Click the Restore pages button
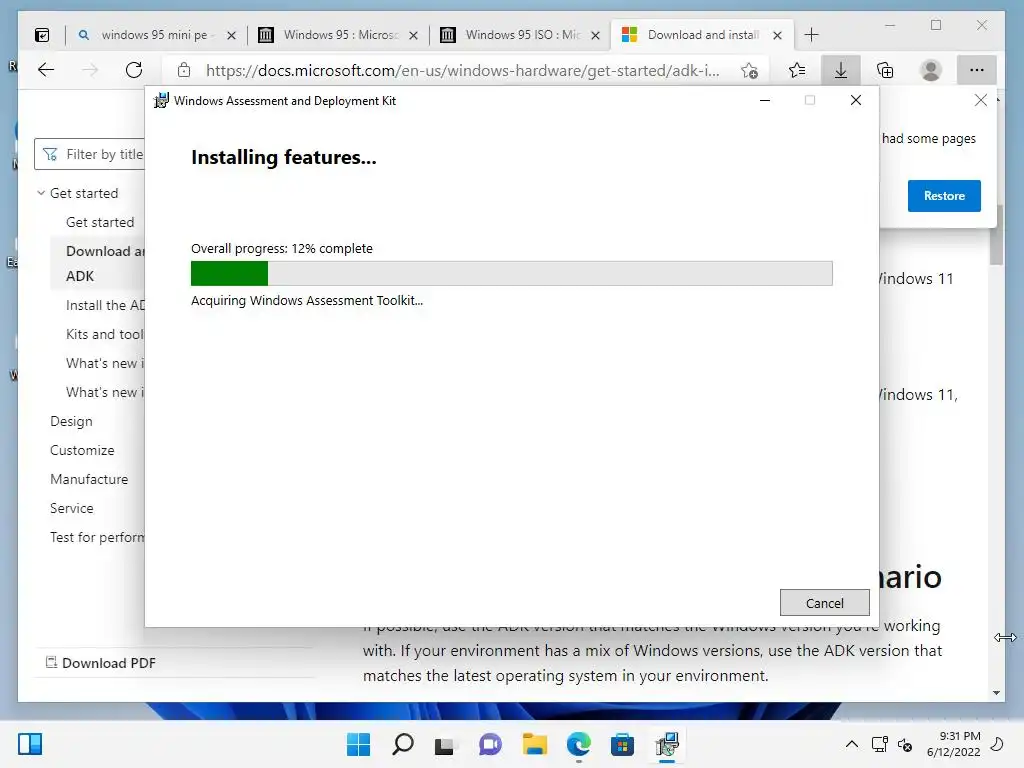 (x=944, y=196)
